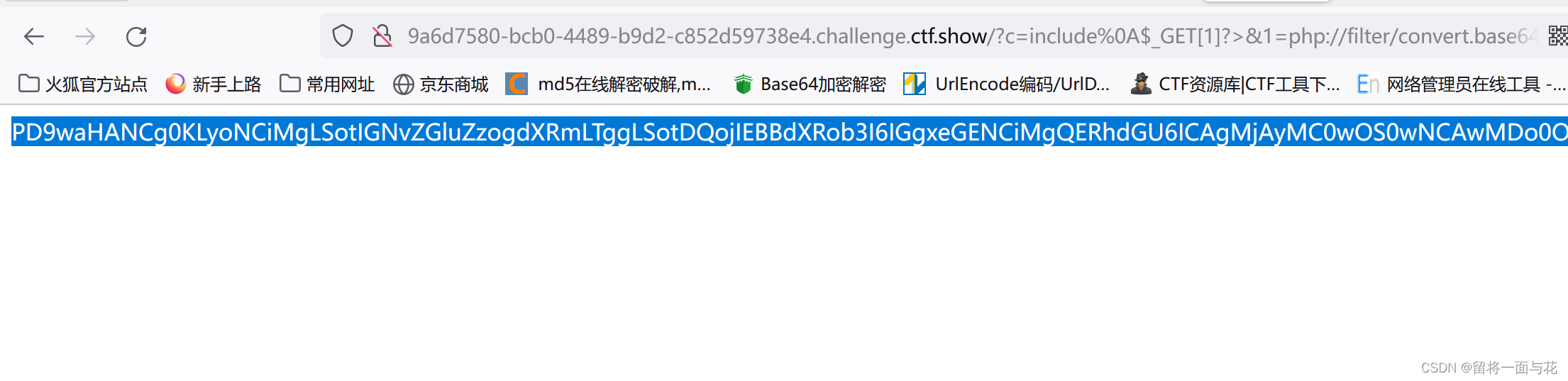The height and width of the screenshot is (381, 1568).
Task: Open the 网络管理员在线工具 bookmark
Action: [1462, 84]
